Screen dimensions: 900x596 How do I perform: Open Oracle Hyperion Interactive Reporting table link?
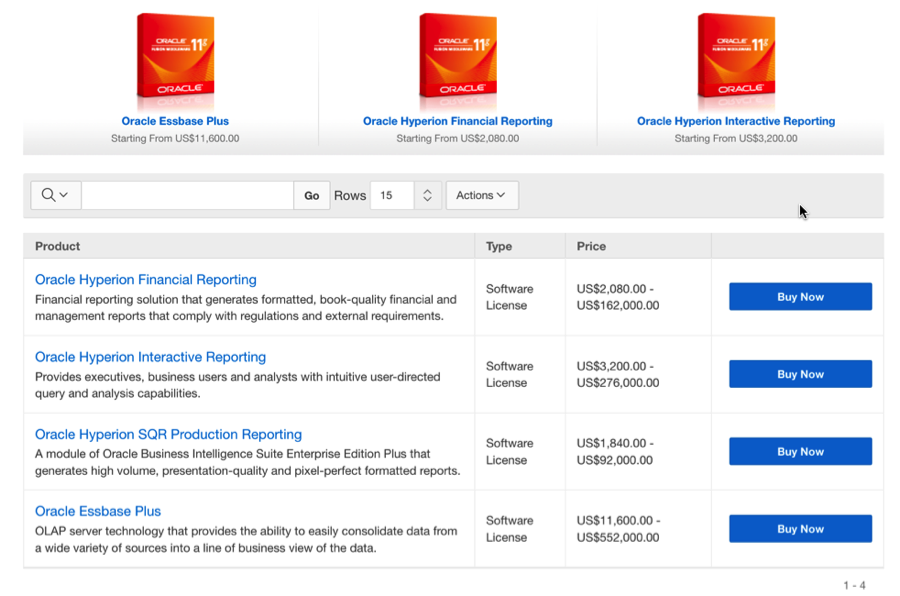point(150,357)
